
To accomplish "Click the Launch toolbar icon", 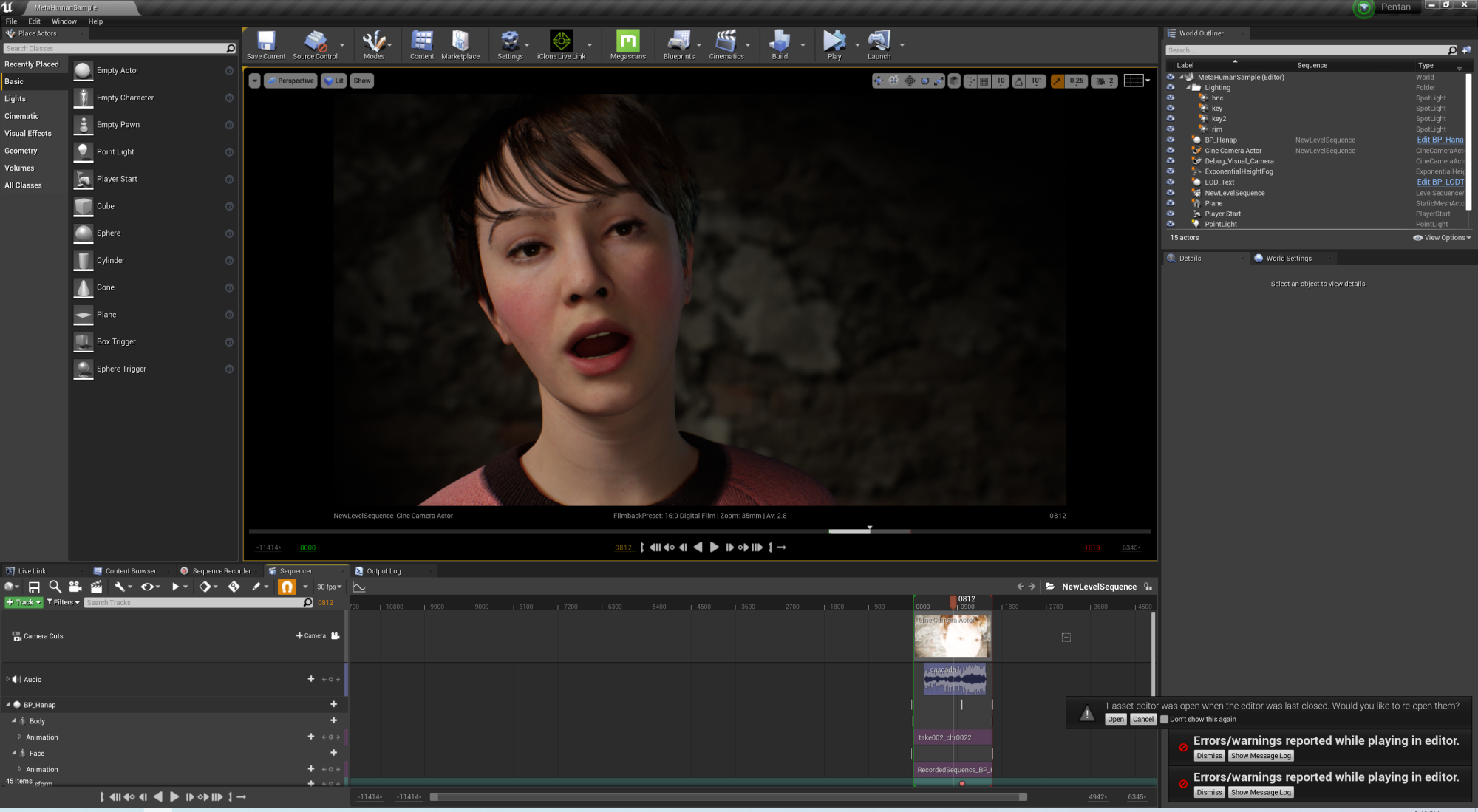I will (x=879, y=44).
